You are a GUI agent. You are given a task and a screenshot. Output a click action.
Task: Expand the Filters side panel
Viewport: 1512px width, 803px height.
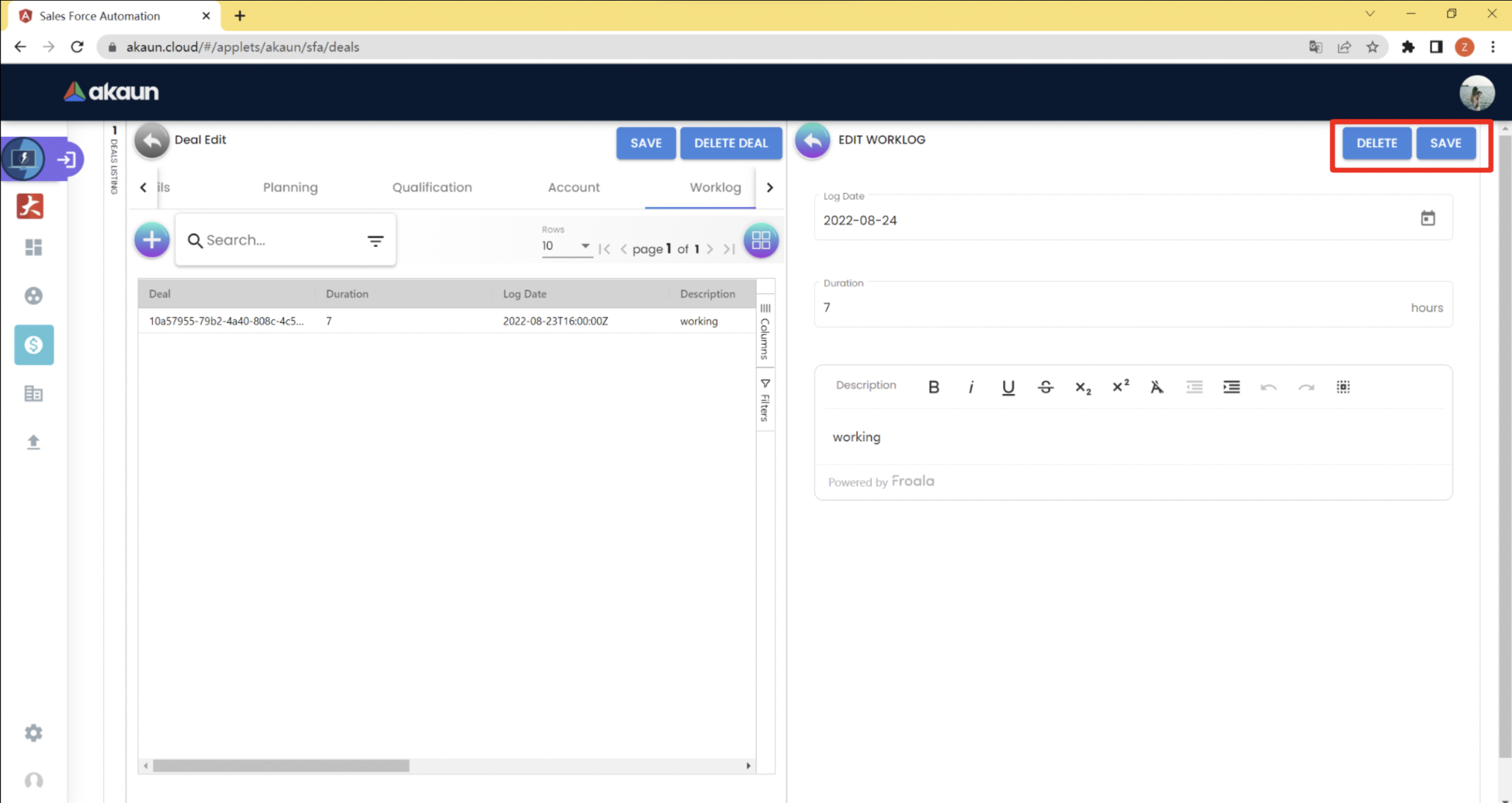765,400
